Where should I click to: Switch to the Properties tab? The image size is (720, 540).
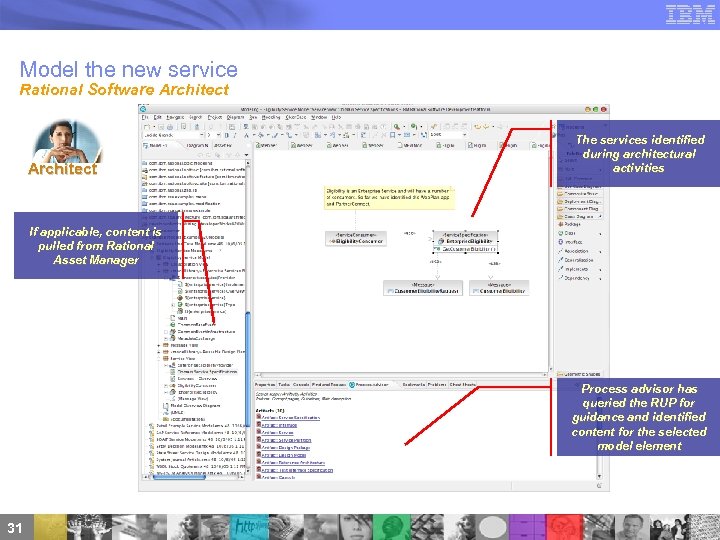[265, 385]
